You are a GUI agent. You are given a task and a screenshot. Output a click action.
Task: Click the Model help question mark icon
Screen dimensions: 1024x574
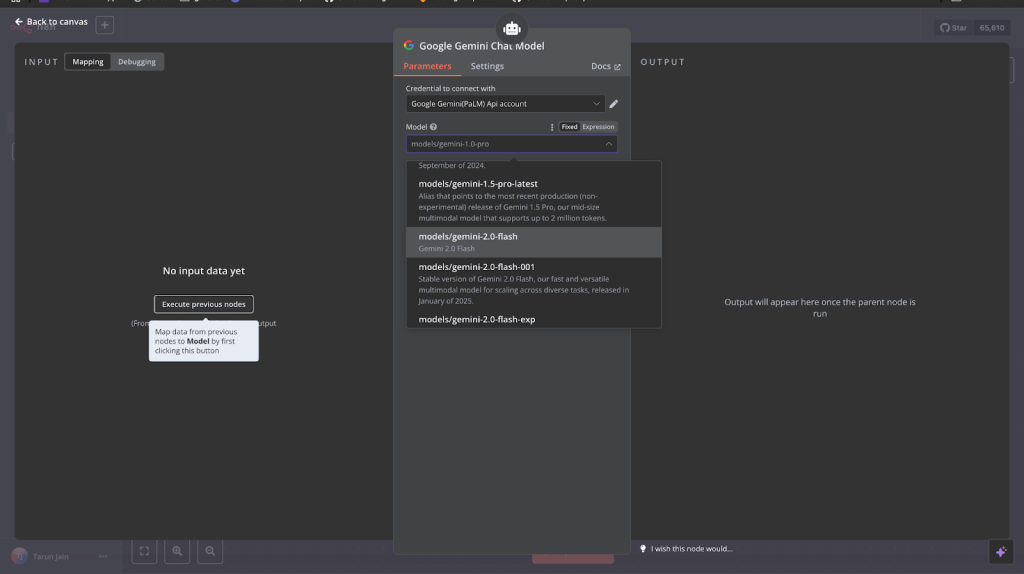tap(433, 127)
